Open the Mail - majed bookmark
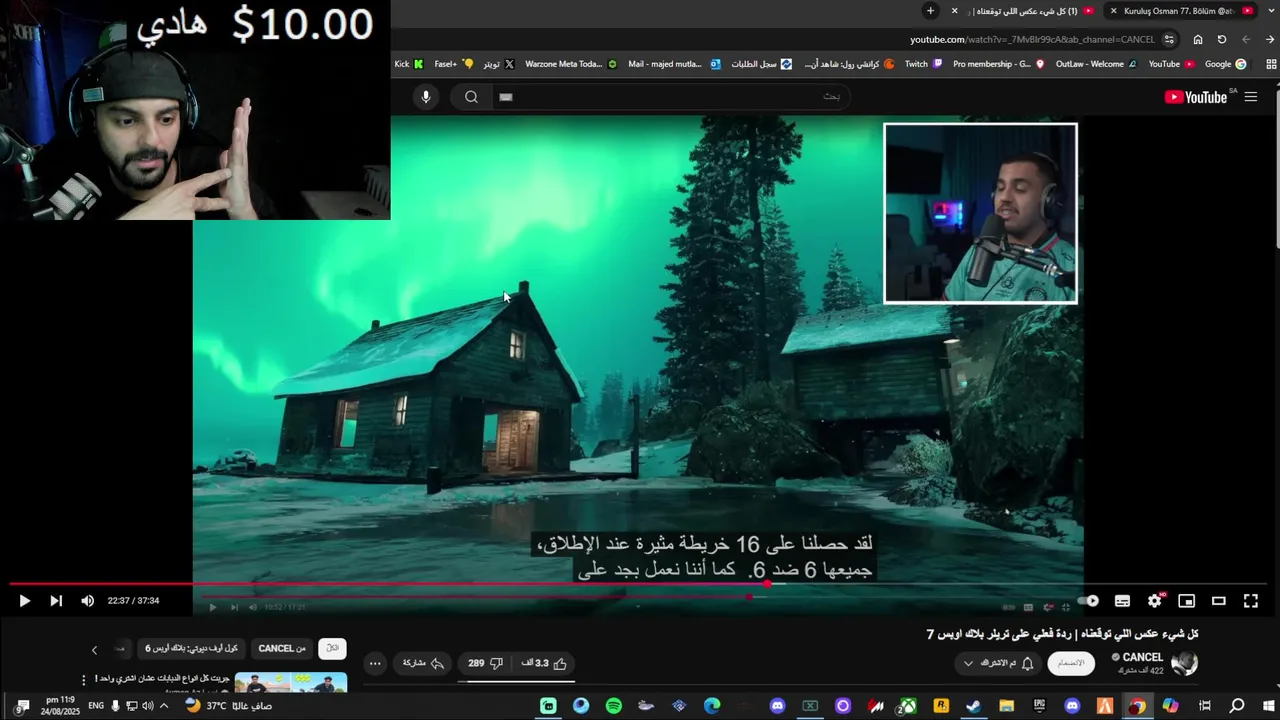Screen dimensions: 1280x720 click(674, 64)
